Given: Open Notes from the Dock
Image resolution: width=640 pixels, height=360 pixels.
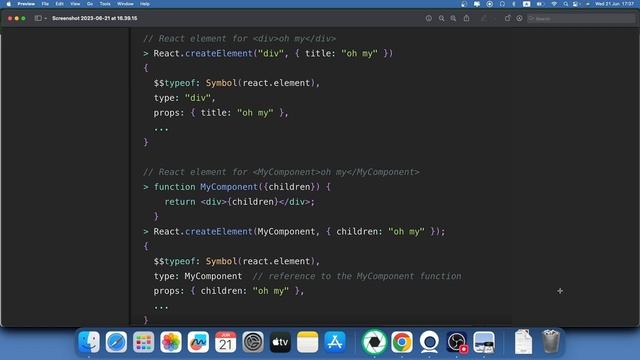Looking at the screenshot, I should click(x=307, y=342).
